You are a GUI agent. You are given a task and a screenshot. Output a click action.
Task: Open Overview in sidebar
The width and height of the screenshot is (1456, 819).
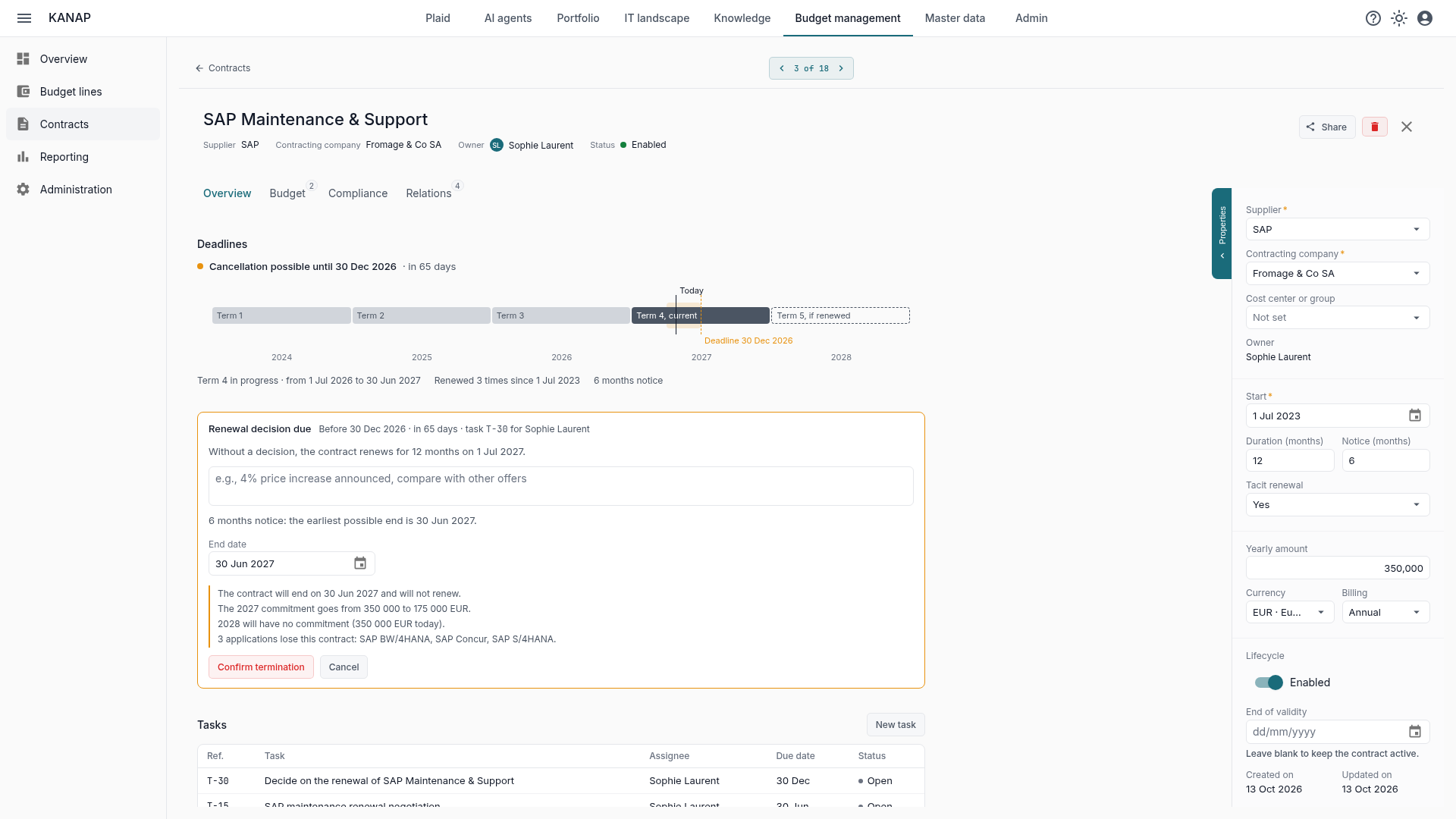83,59
